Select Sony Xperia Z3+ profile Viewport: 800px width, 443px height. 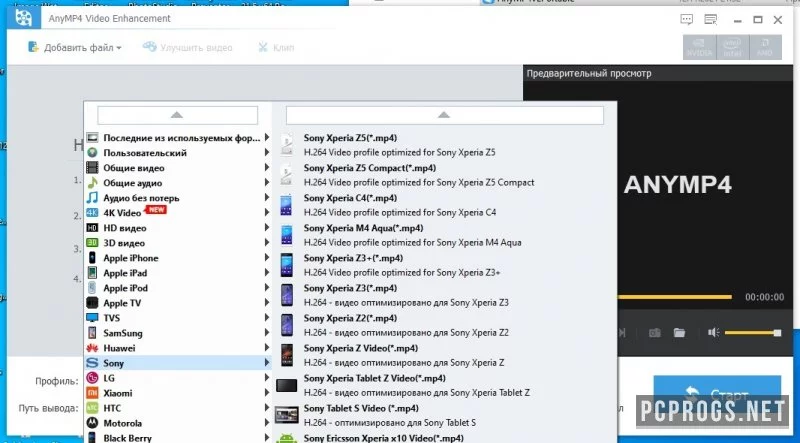point(444,265)
